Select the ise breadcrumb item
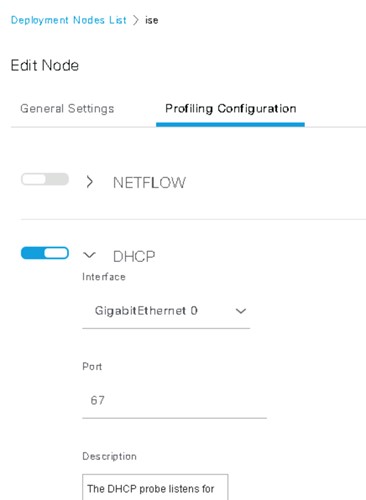Viewport: 366px width, 500px height. pos(151,20)
